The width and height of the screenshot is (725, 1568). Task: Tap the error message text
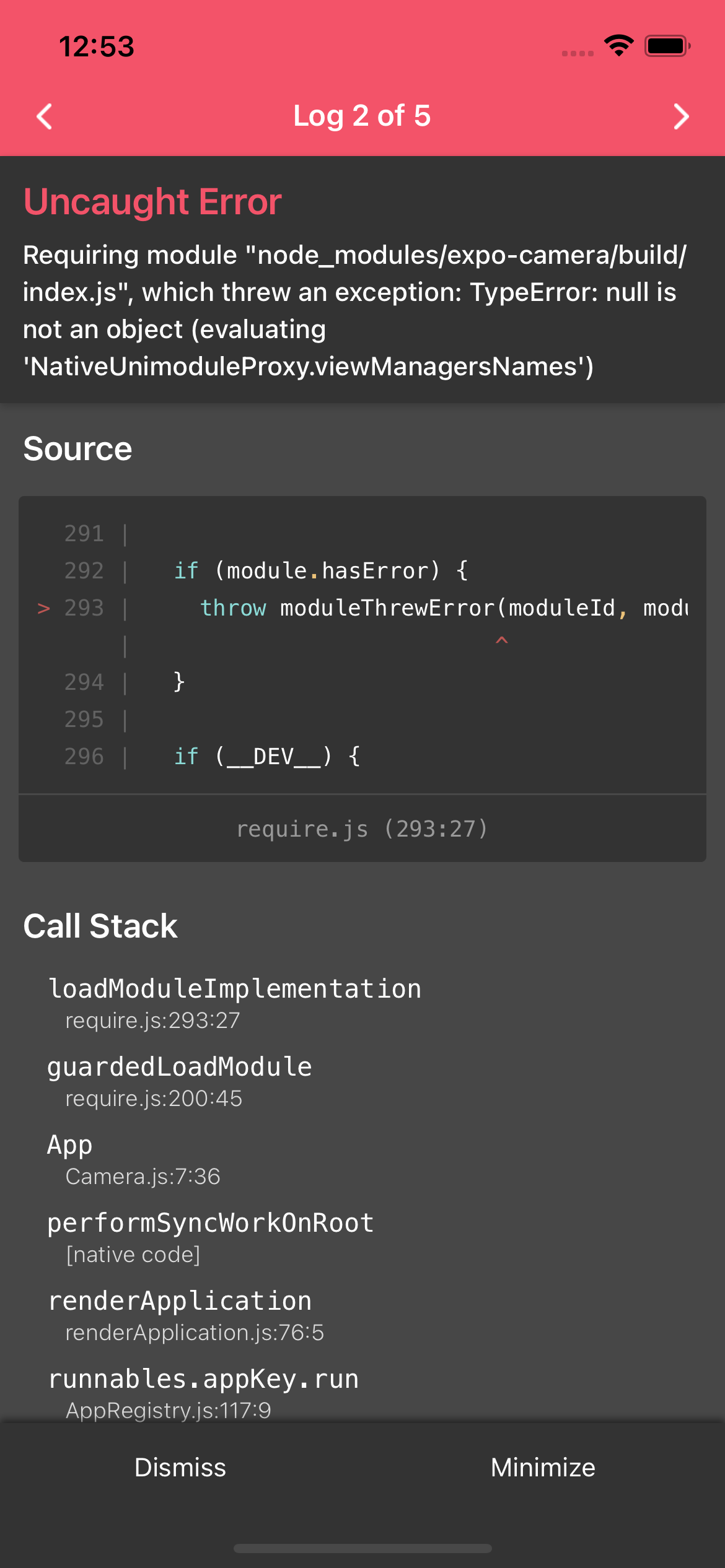[356, 311]
